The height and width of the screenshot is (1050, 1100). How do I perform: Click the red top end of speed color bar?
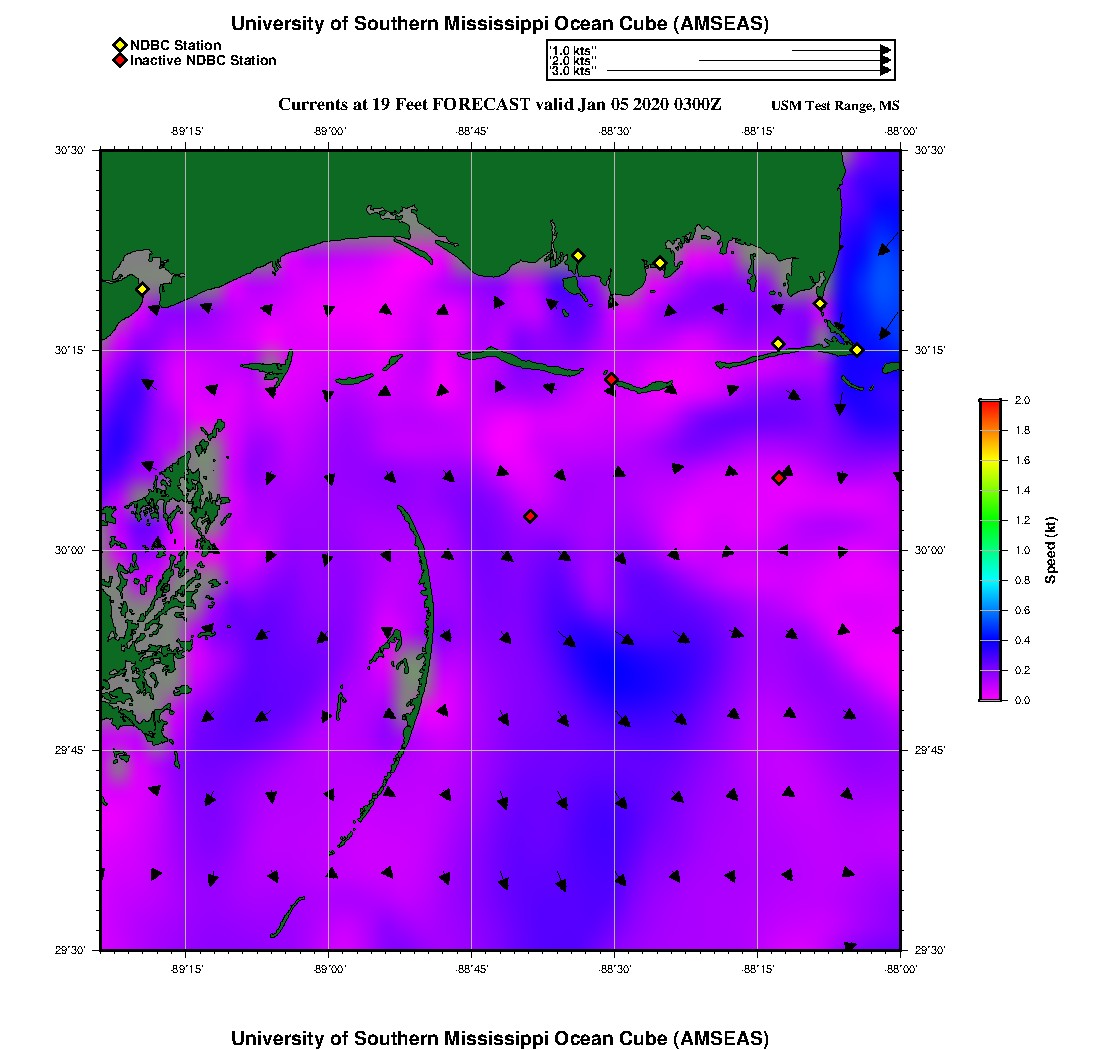pos(989,403)
